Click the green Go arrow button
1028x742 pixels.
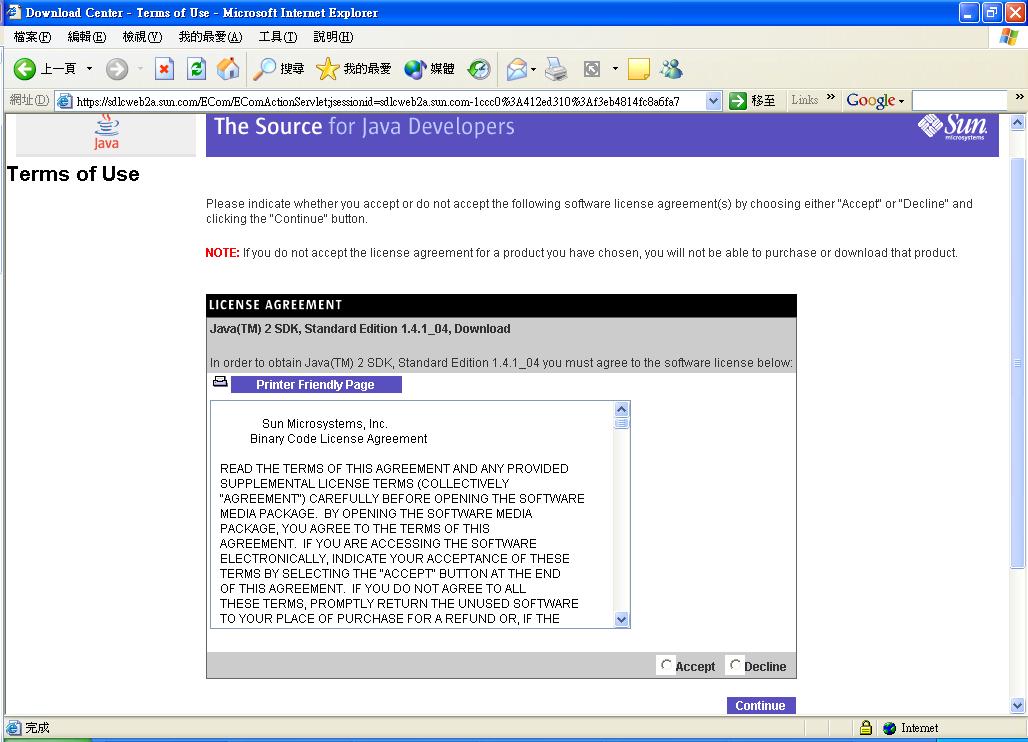(738, 101)
